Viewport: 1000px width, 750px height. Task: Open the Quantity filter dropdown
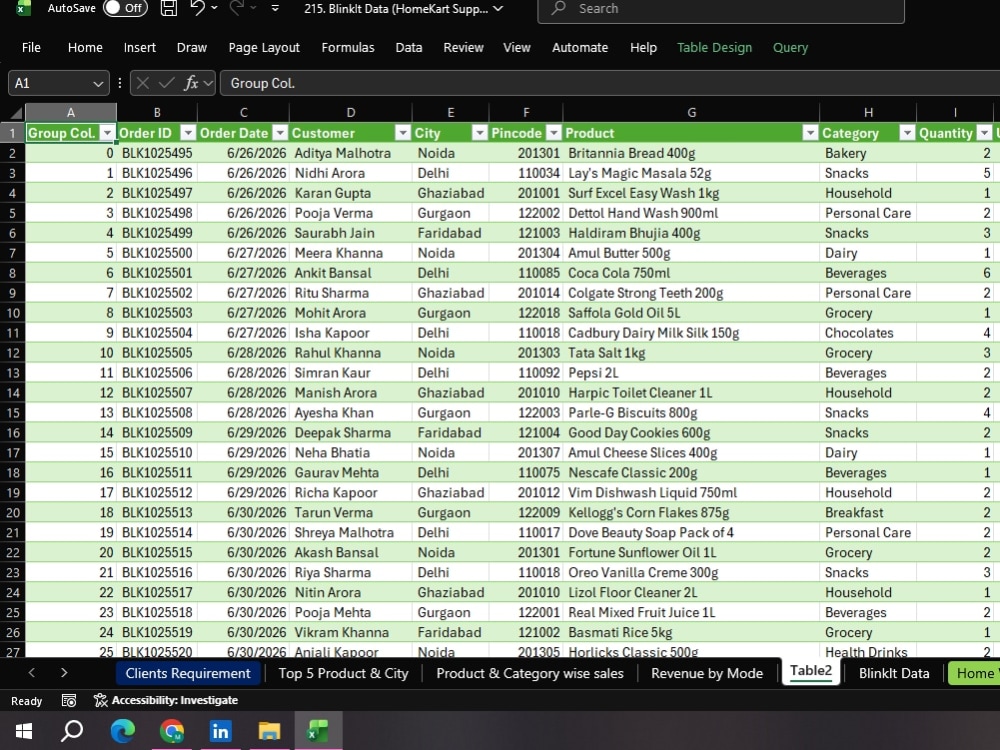(985, 133)
